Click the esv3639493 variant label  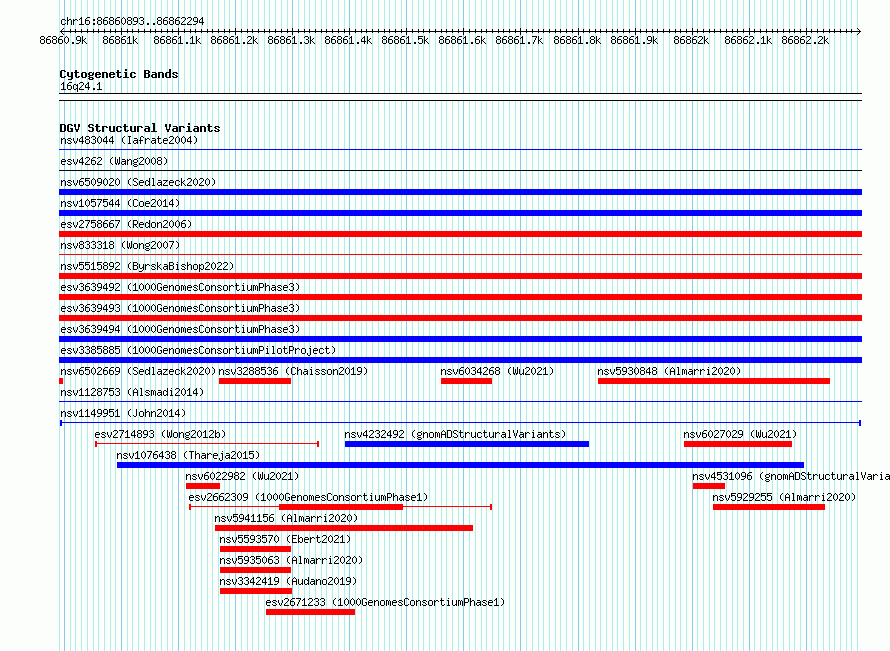[x=180, y=308]
